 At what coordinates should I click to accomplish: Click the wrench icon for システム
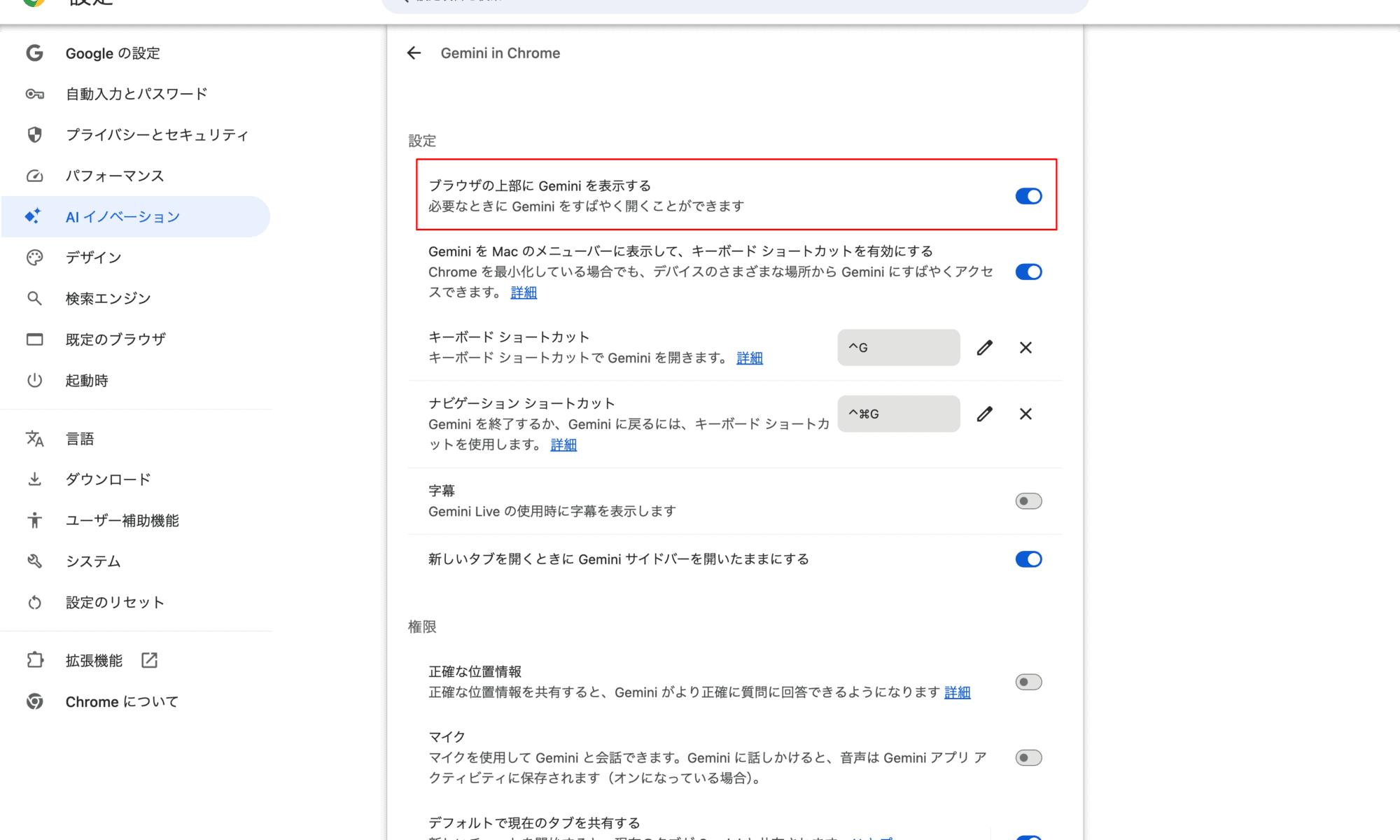point(34,561)
